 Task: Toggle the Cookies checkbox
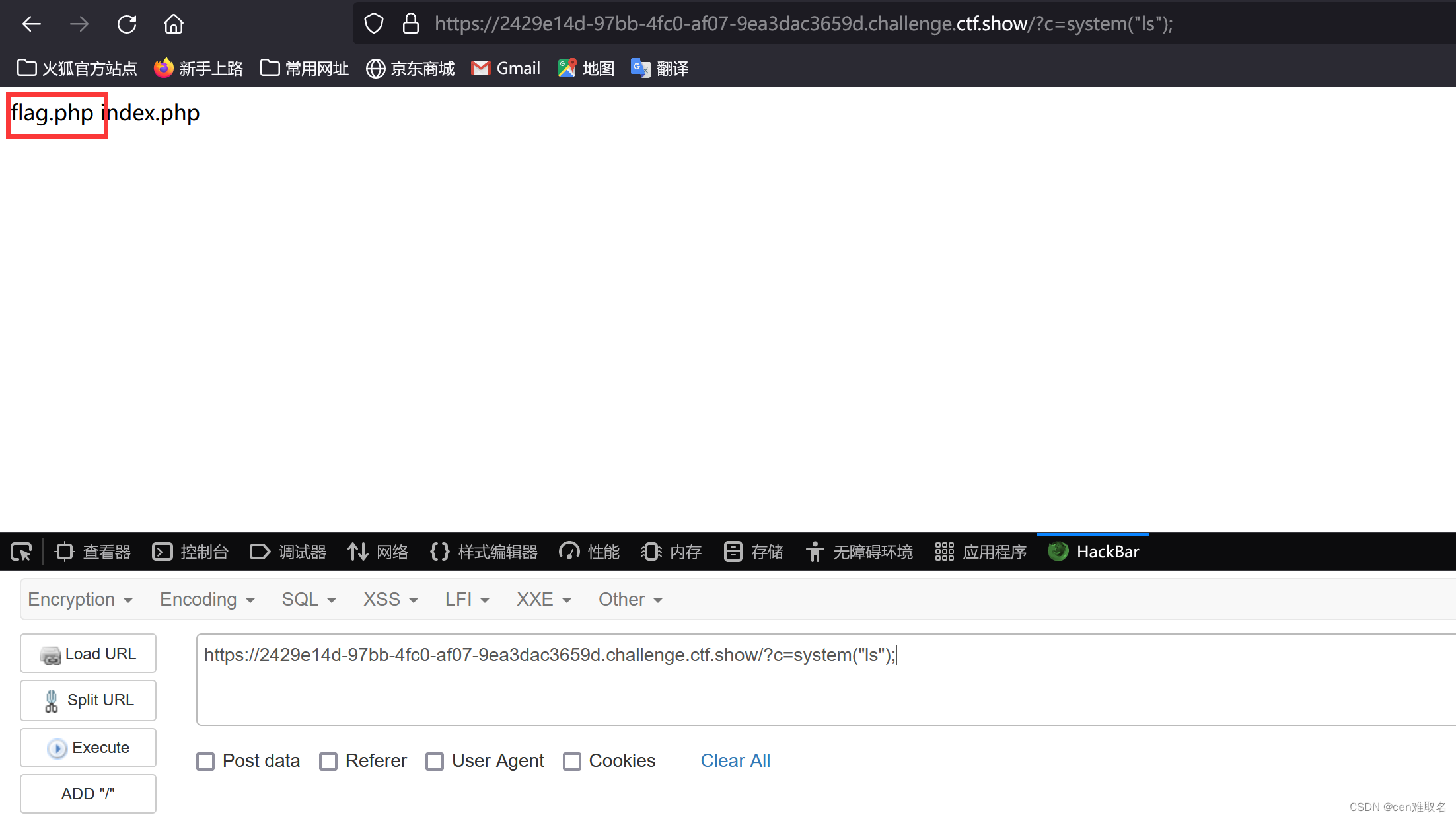pos(572,762)
